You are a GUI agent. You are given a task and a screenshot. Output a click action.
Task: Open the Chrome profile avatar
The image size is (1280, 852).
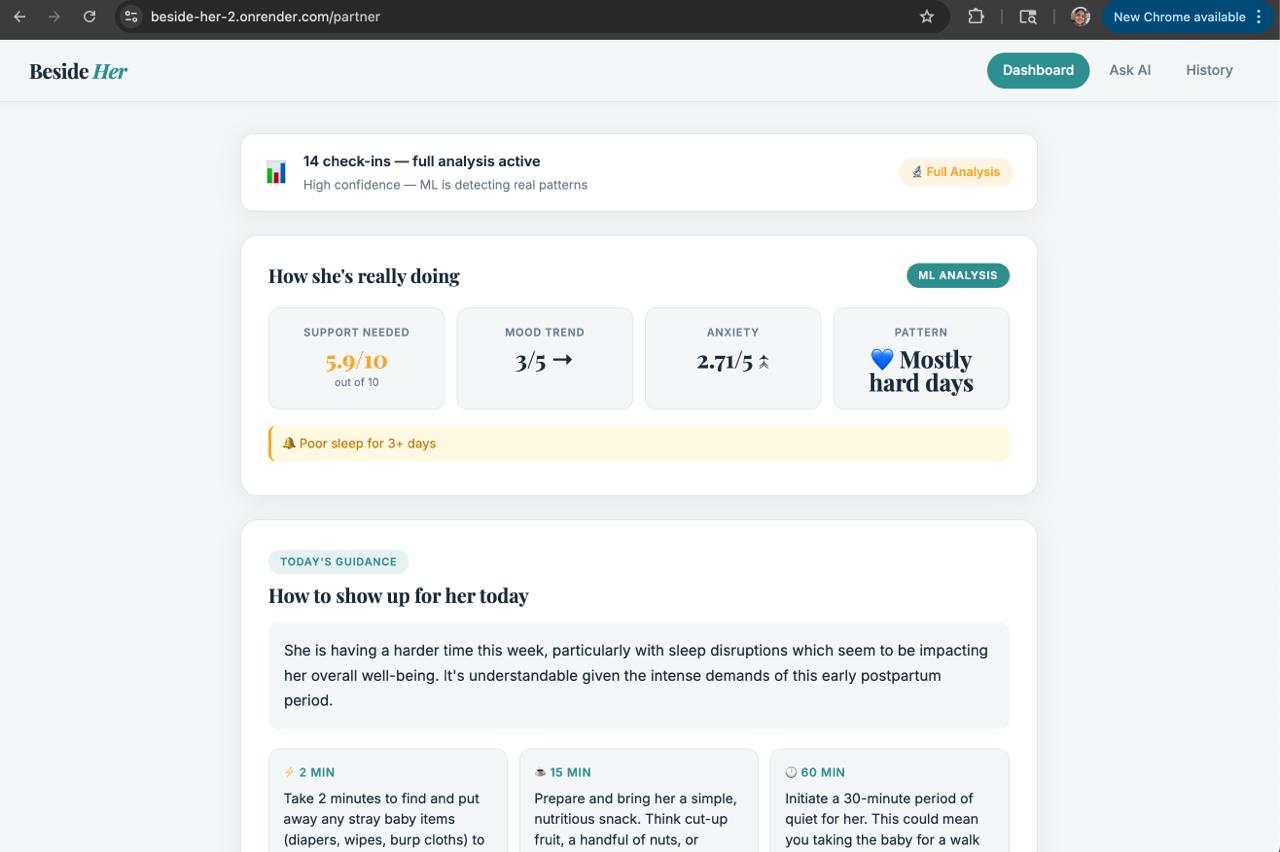(1080, 16)
